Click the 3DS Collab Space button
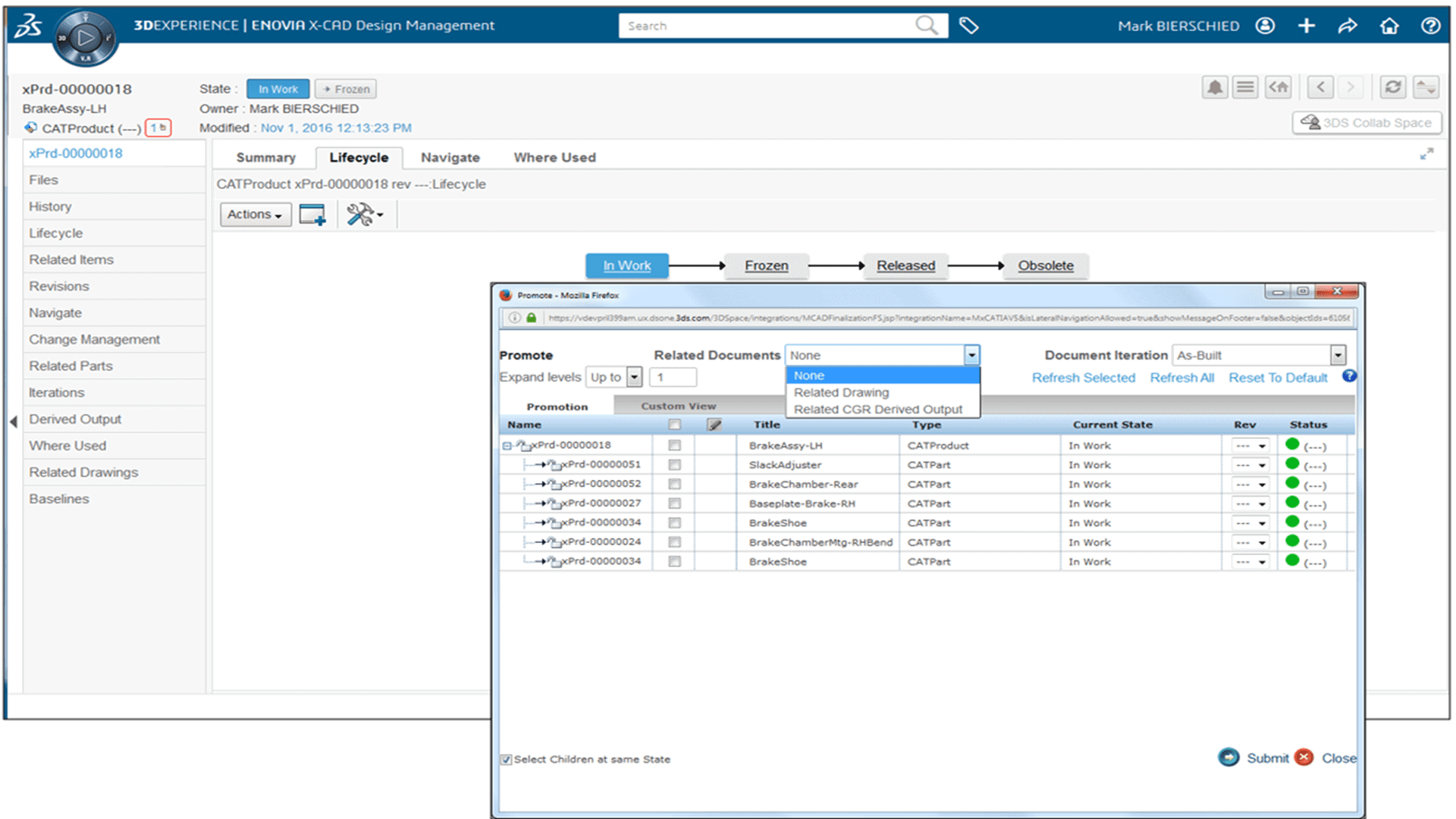Image resolution: width=1456 pixels, height=819 pixels. [1367, 123]
